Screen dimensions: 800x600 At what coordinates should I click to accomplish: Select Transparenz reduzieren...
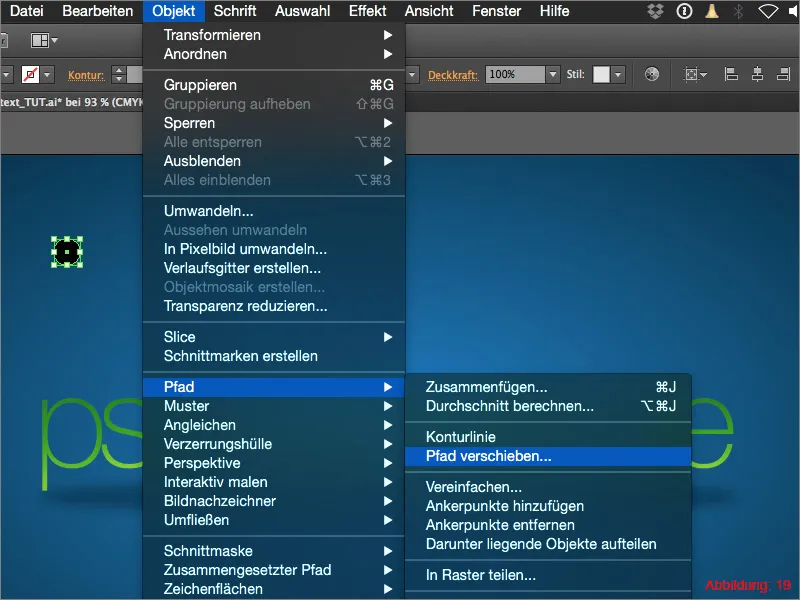pos(274,306)
